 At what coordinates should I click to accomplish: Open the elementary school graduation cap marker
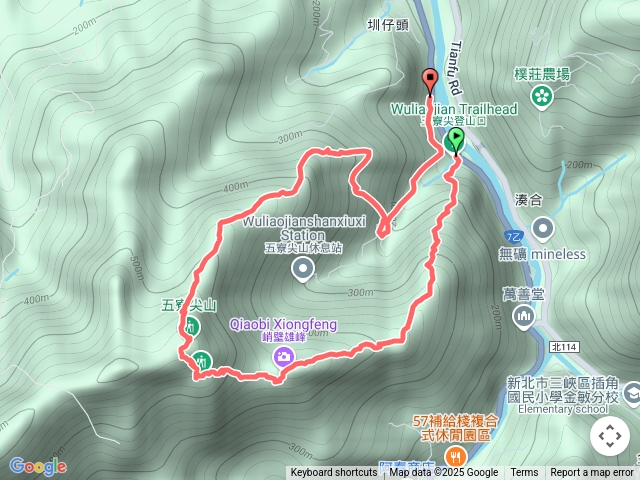[632, 393]
